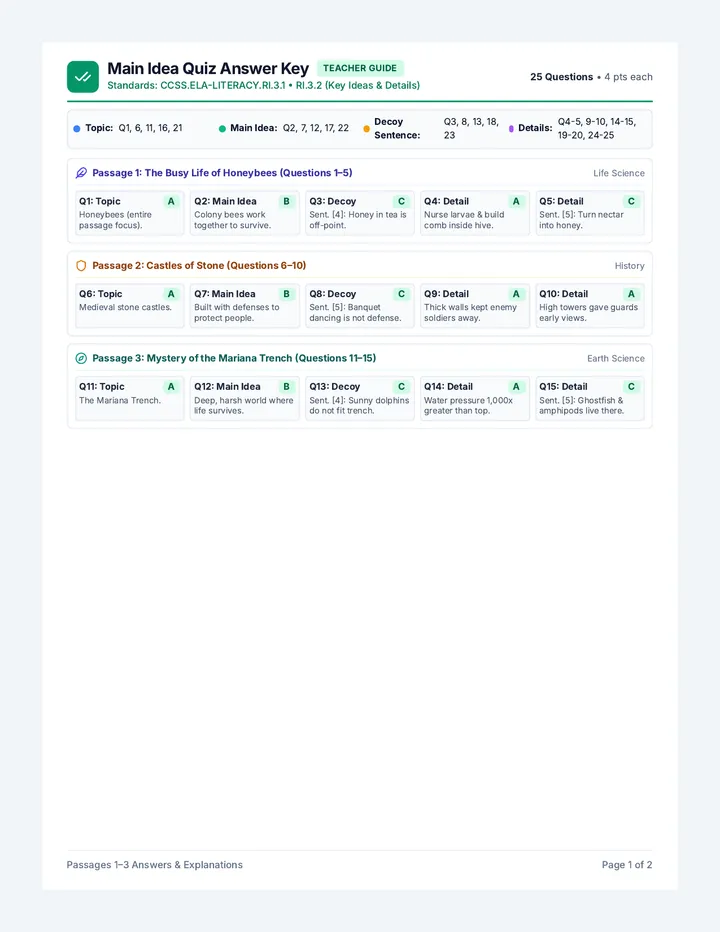
Task: Click answer badge C on Q3: Decoy
Action: [401, 201]
